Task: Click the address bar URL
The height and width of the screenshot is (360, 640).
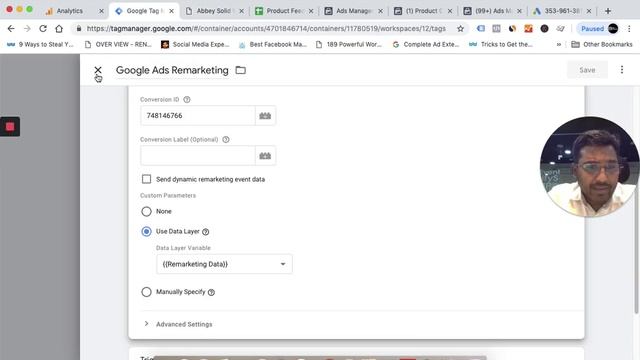Action: [x=266, y=29]
